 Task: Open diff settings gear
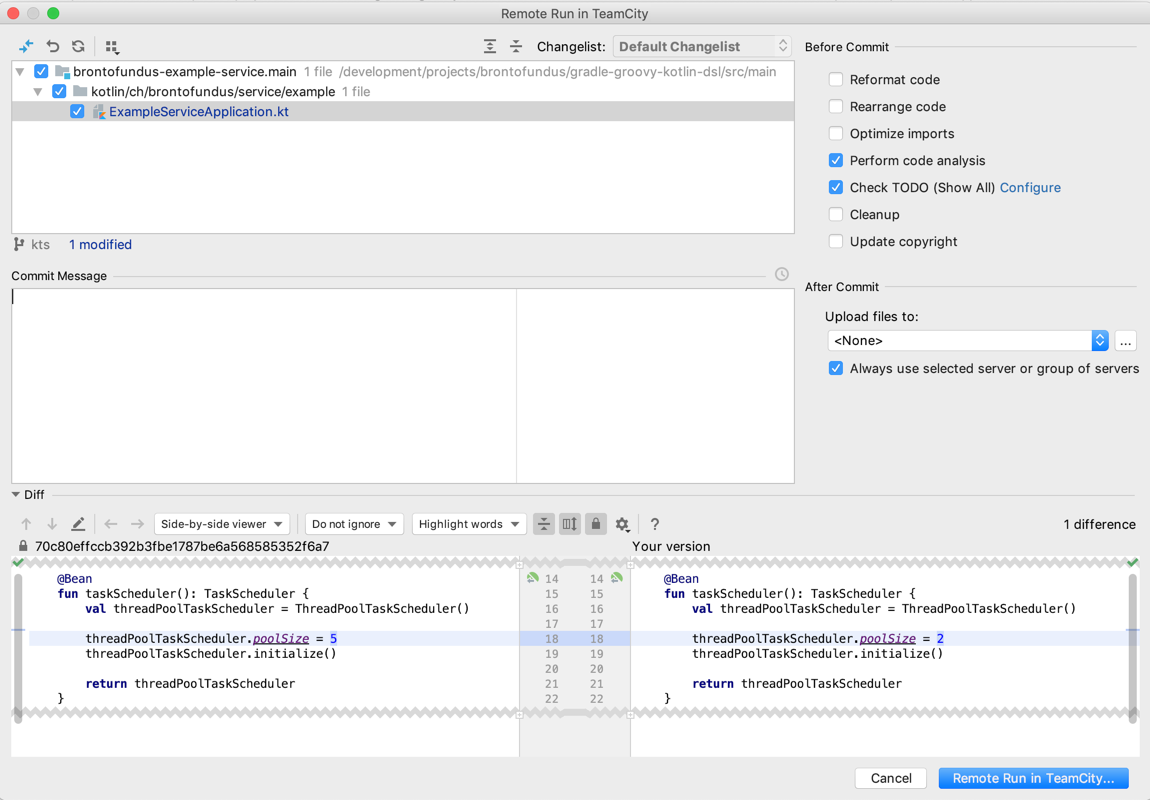pos(623,524)
